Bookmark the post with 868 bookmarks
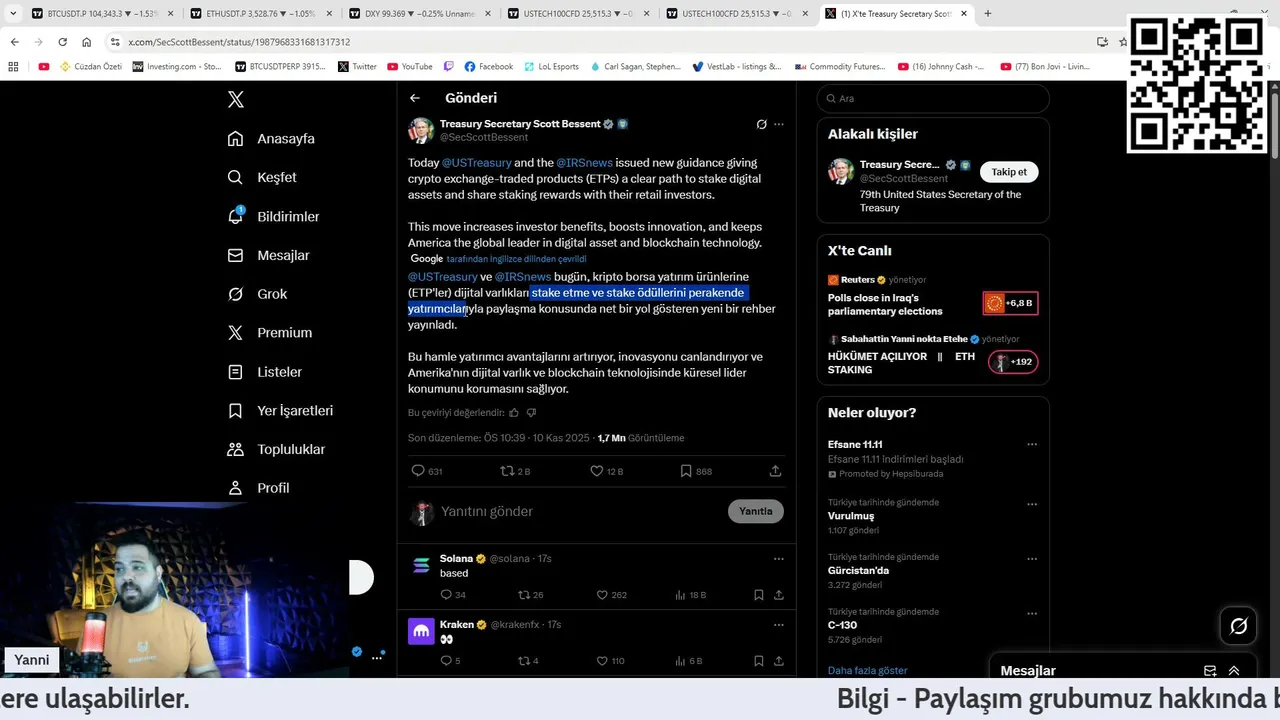Image resolution: width=1280 pixels, height=720 pixels. click(685, 470)
